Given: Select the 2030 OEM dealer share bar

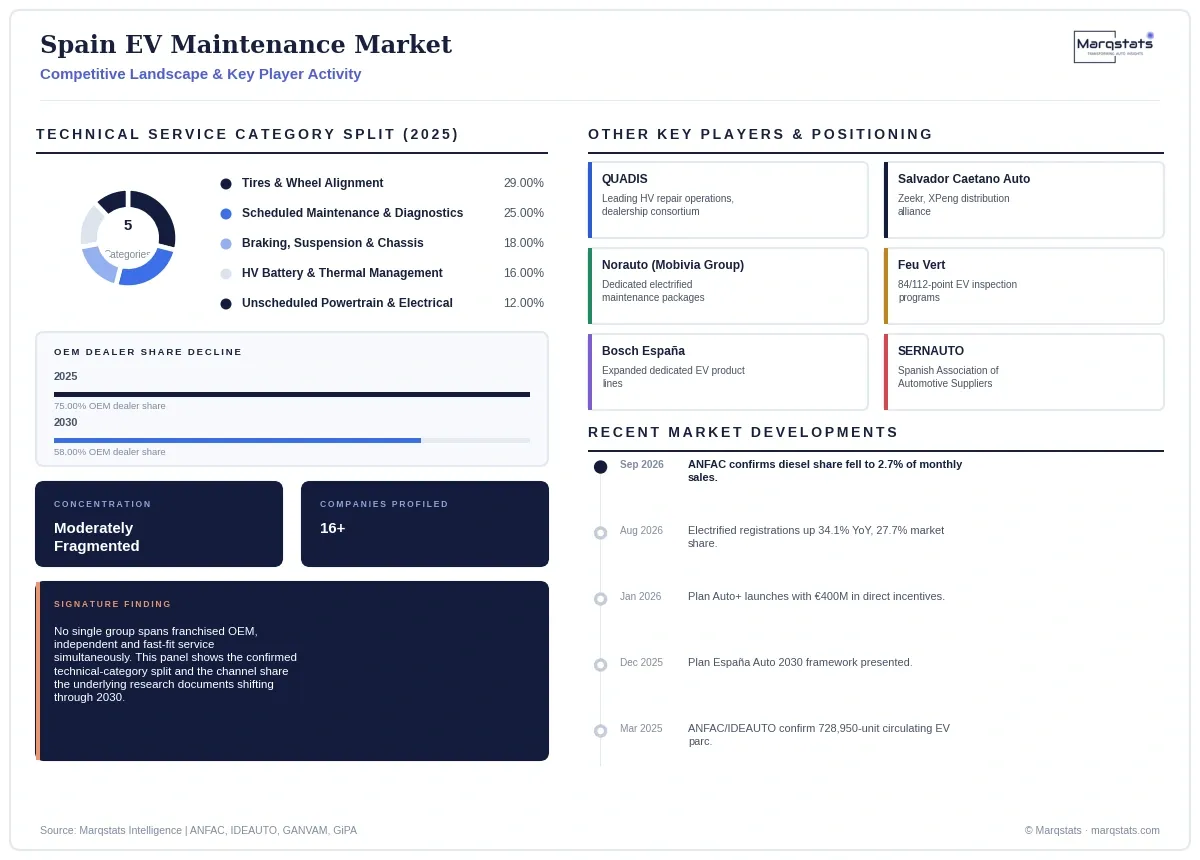Looking at the screenshot, I should [x=292, y=440].
